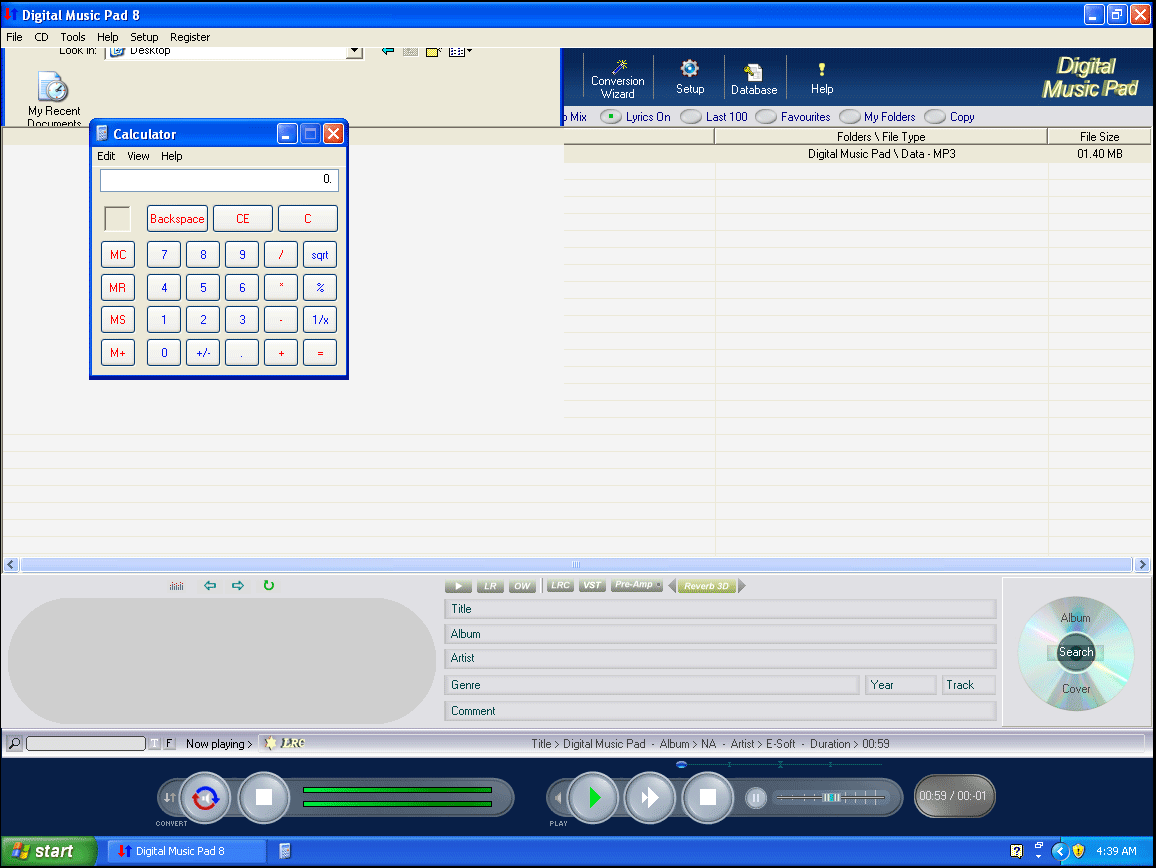Pause playback with the small pause button

[755, 797]
